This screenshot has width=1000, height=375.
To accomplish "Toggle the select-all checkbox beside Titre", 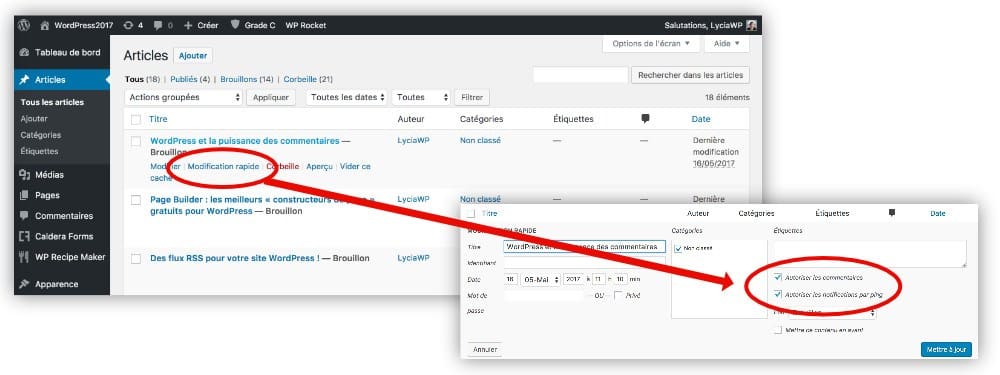I will (135, 119).
